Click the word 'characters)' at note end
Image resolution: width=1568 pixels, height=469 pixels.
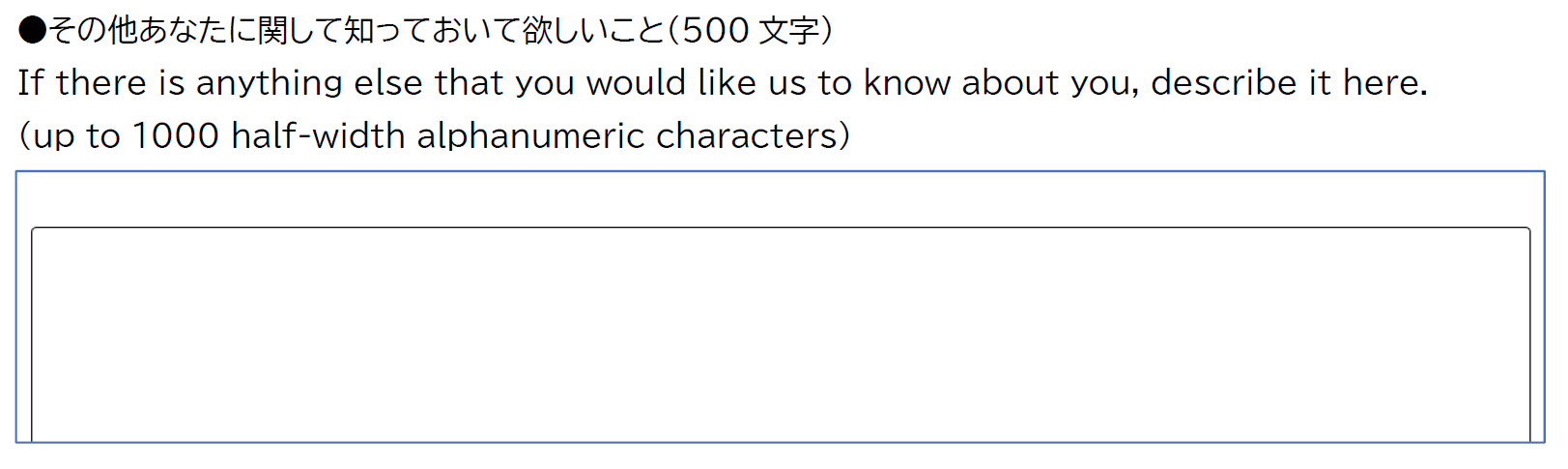(x=753, y=135)
